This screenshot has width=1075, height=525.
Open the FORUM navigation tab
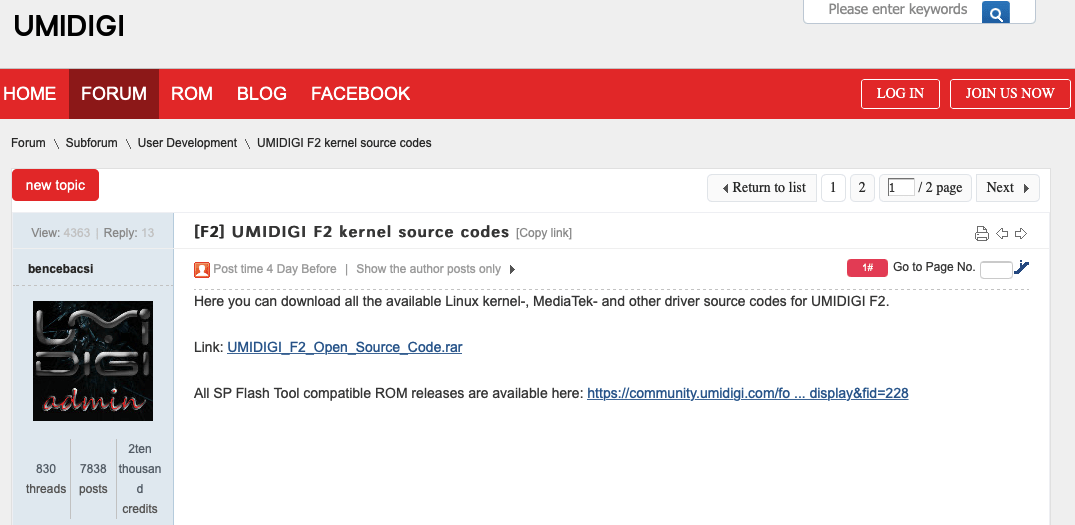click(x=114, y=94)
